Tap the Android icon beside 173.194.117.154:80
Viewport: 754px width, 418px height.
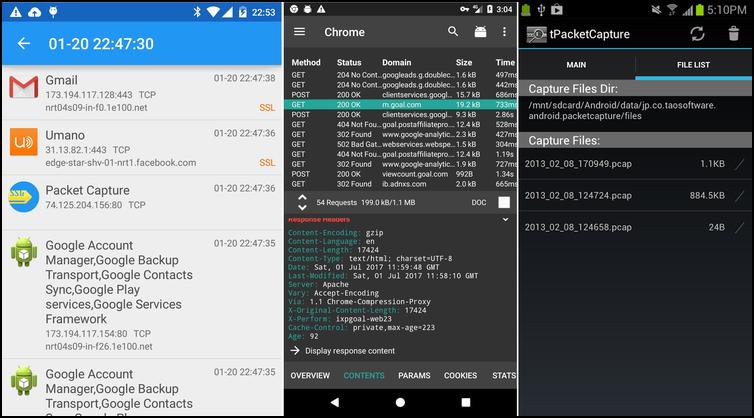24,252
